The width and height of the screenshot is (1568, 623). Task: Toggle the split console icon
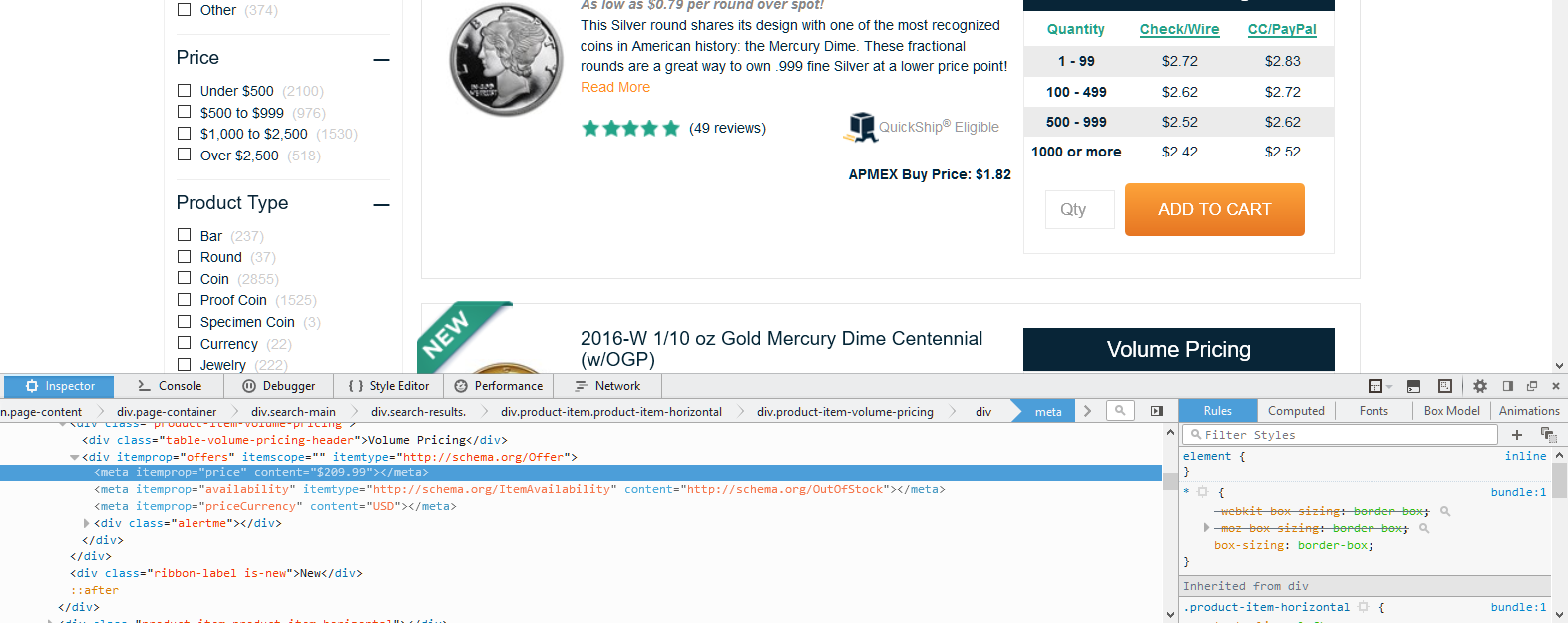[1413, 386]
